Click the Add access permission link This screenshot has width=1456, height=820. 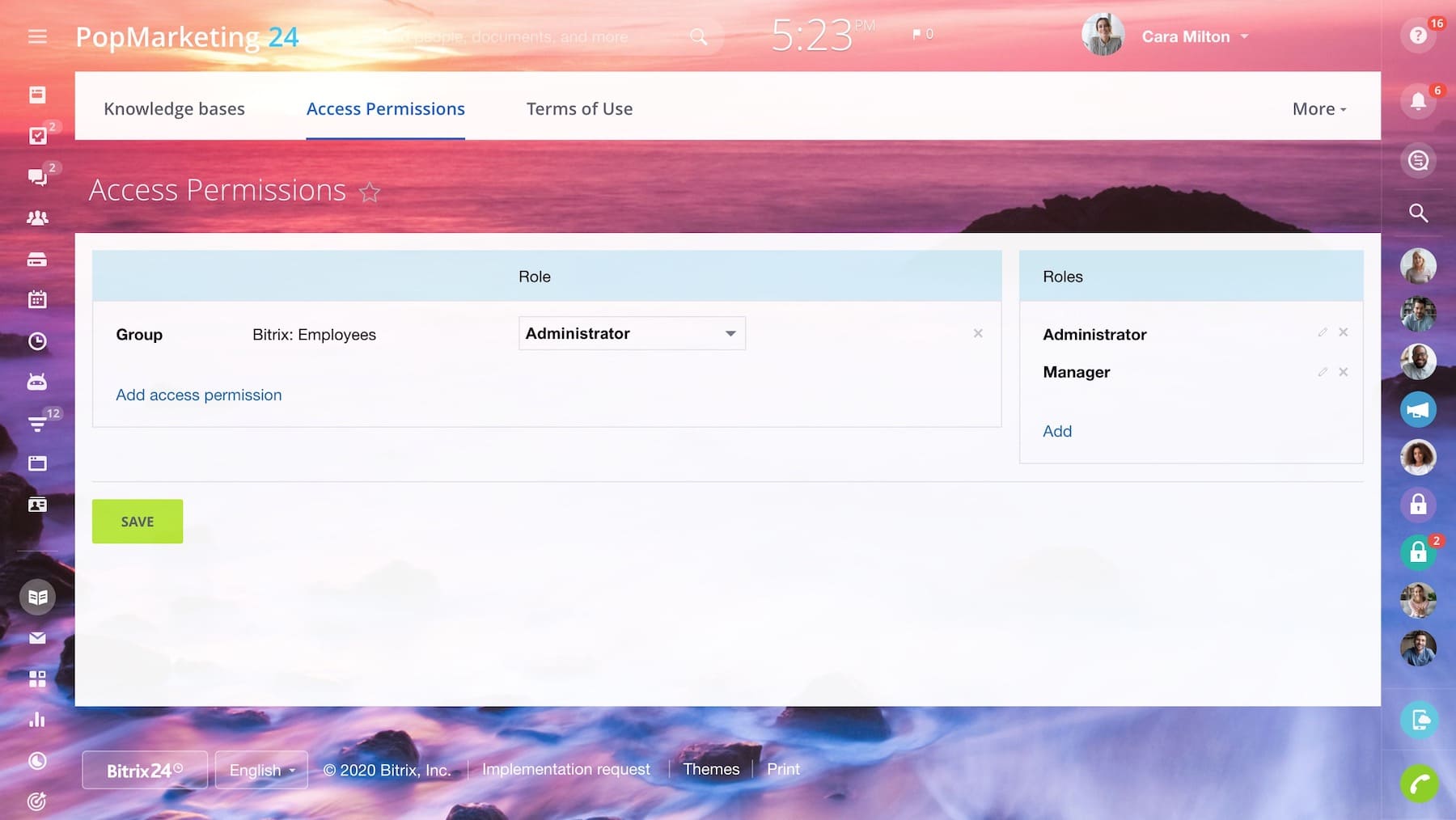pos(198,395)
